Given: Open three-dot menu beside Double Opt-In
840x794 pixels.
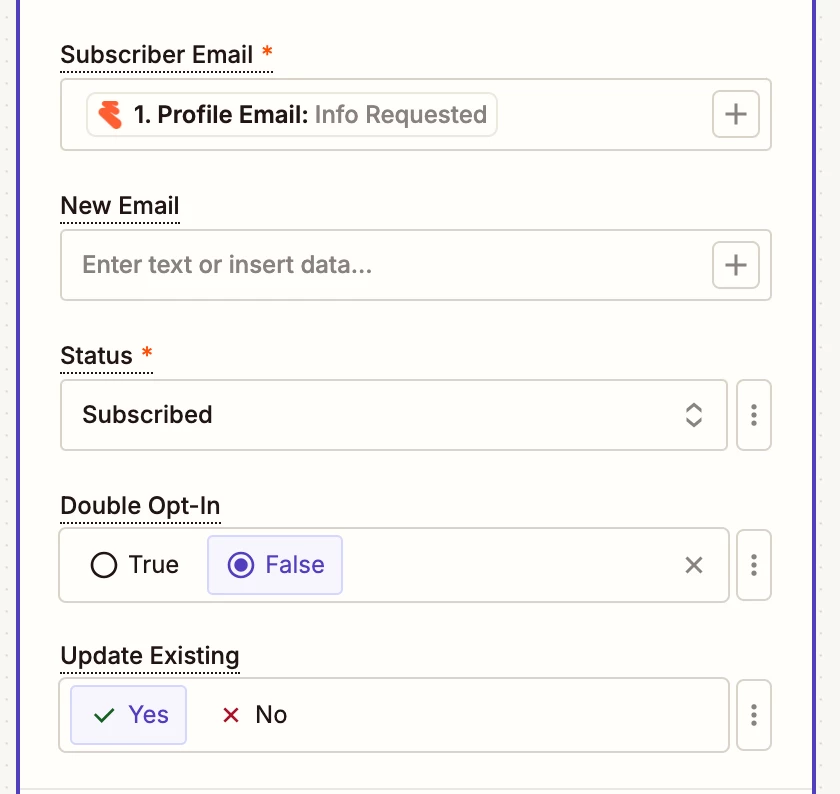Looking at the screenshot, I should (754, 565).
